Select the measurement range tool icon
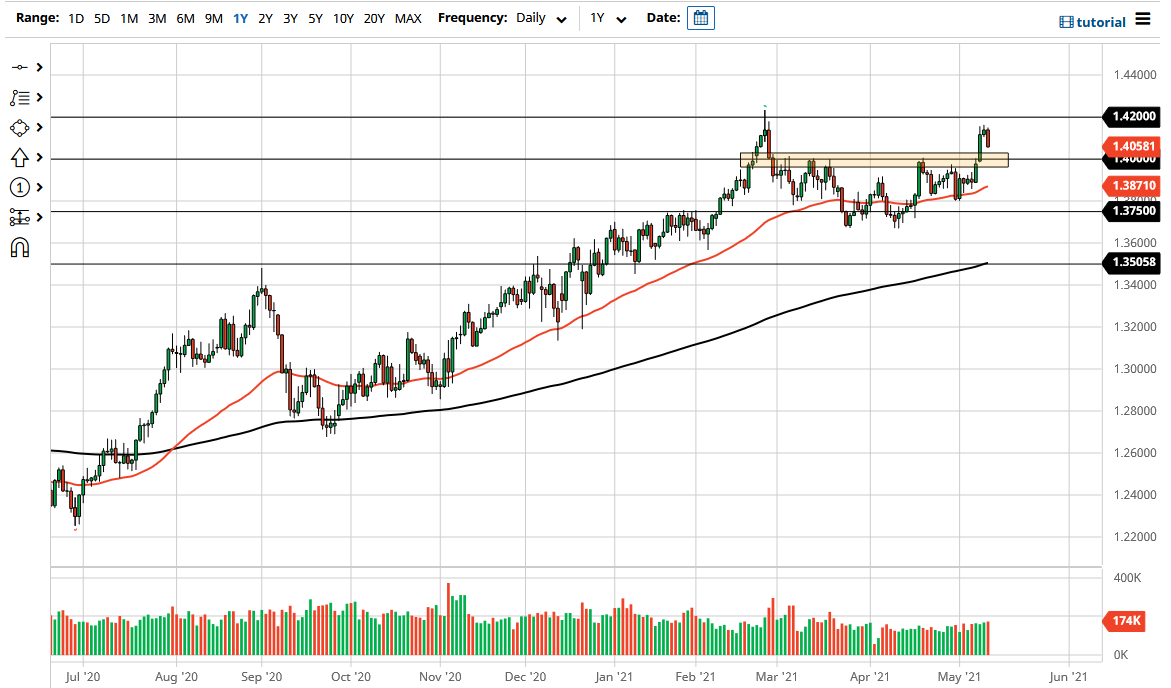Screen dimensions: 1171x688 [x=19, y=217]
